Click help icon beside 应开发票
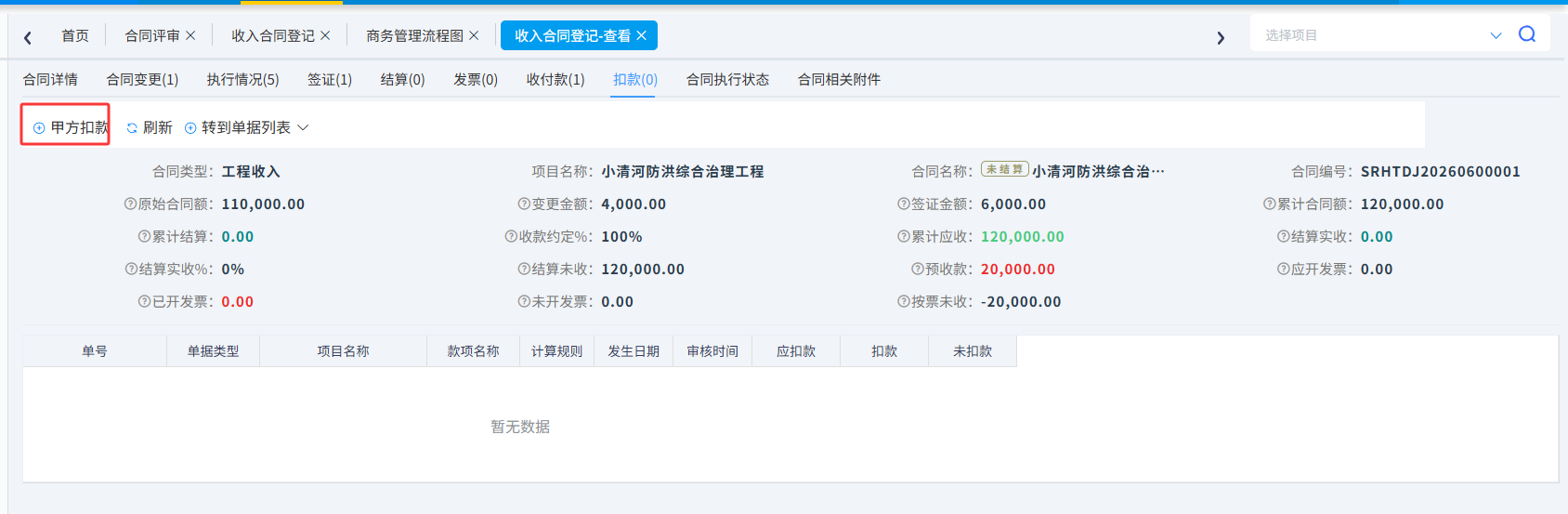Screen dimensions: 1568x514 click(1284, 269)
